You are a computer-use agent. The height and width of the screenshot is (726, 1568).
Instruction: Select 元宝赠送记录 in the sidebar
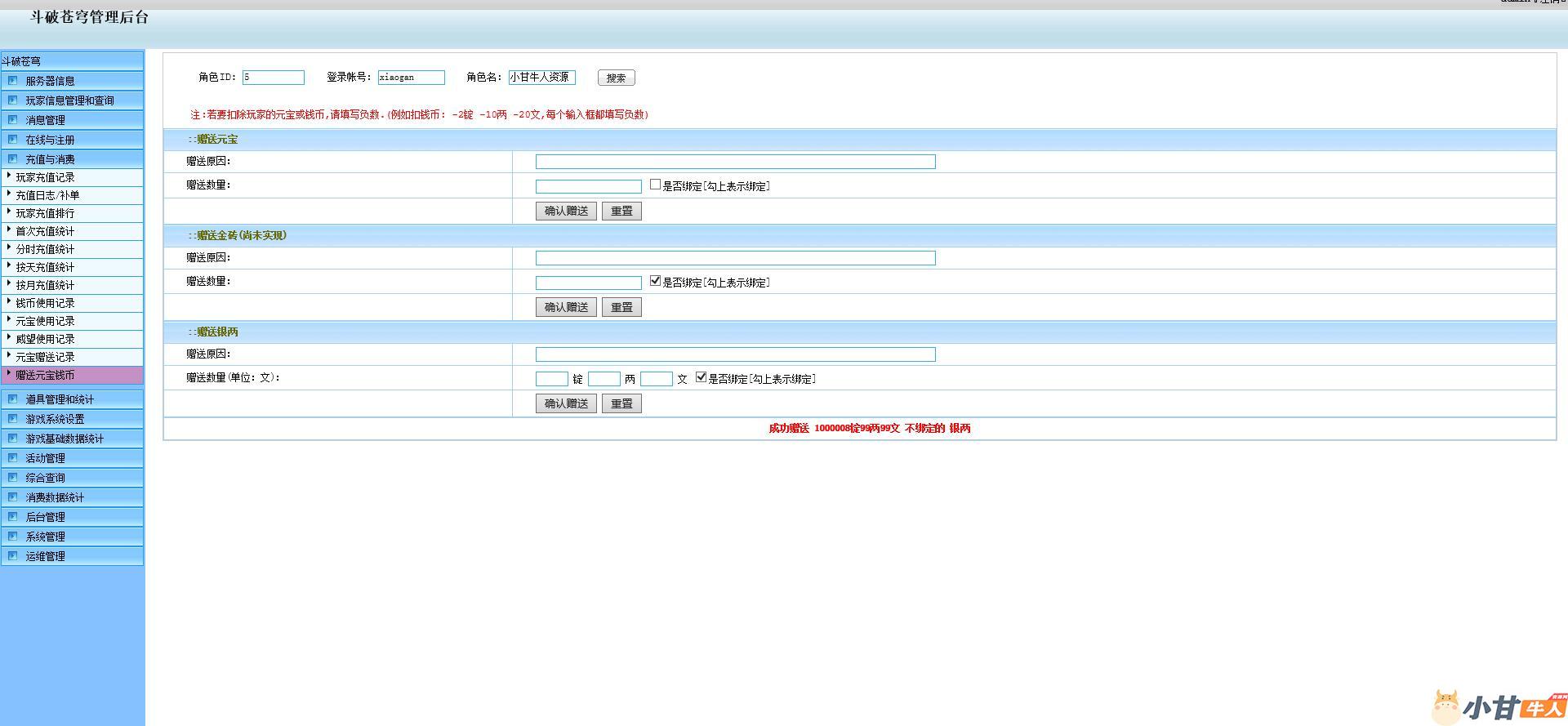click(x=45, y=357)
